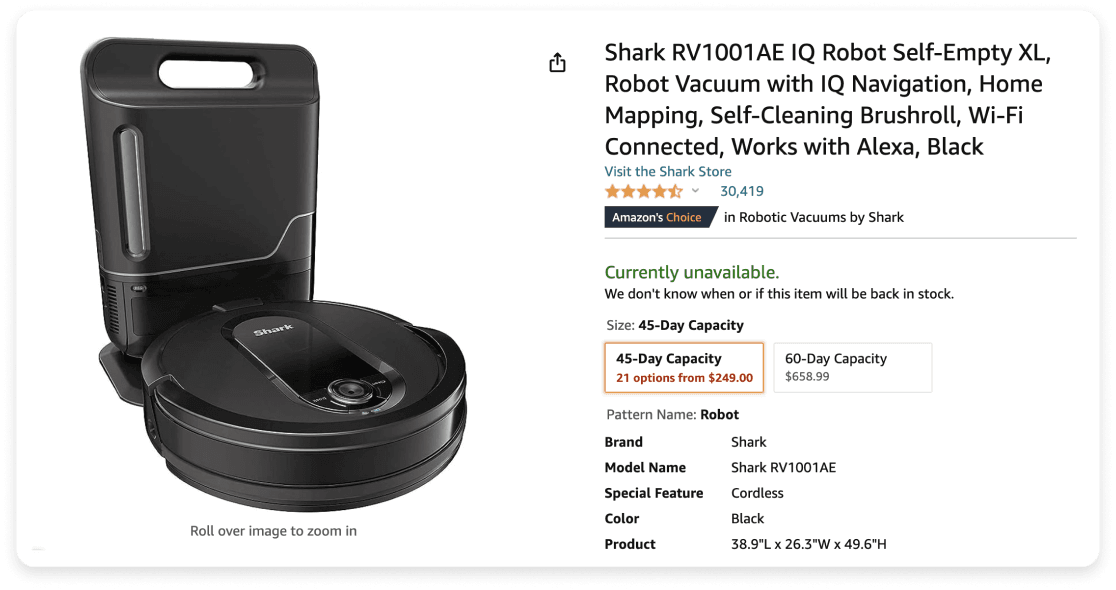
Task: Select the 60-Day Capacity size option
Action: coord(852,367)
